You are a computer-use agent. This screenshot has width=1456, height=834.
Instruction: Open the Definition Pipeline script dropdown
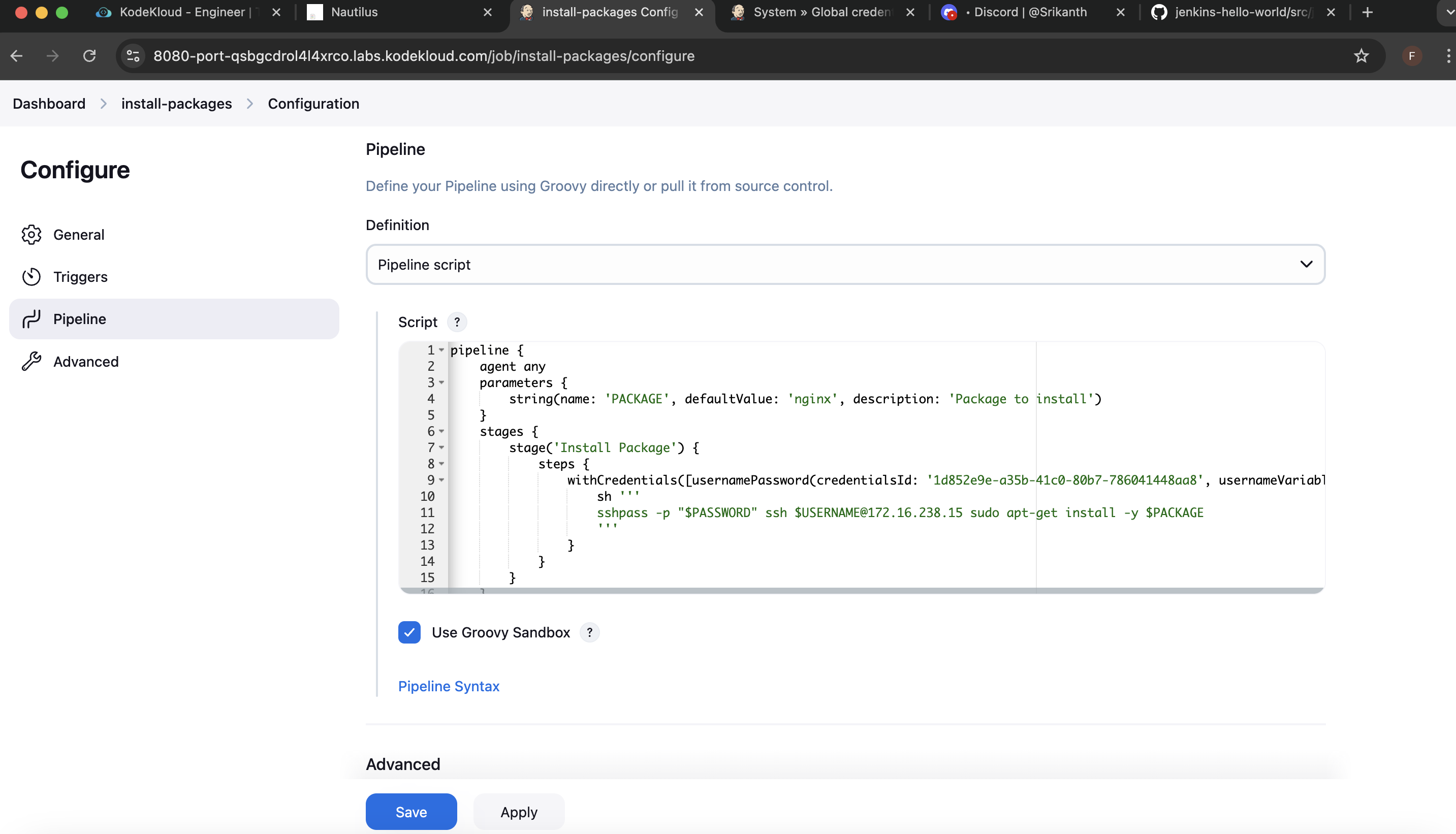click(x=845, y=265)
